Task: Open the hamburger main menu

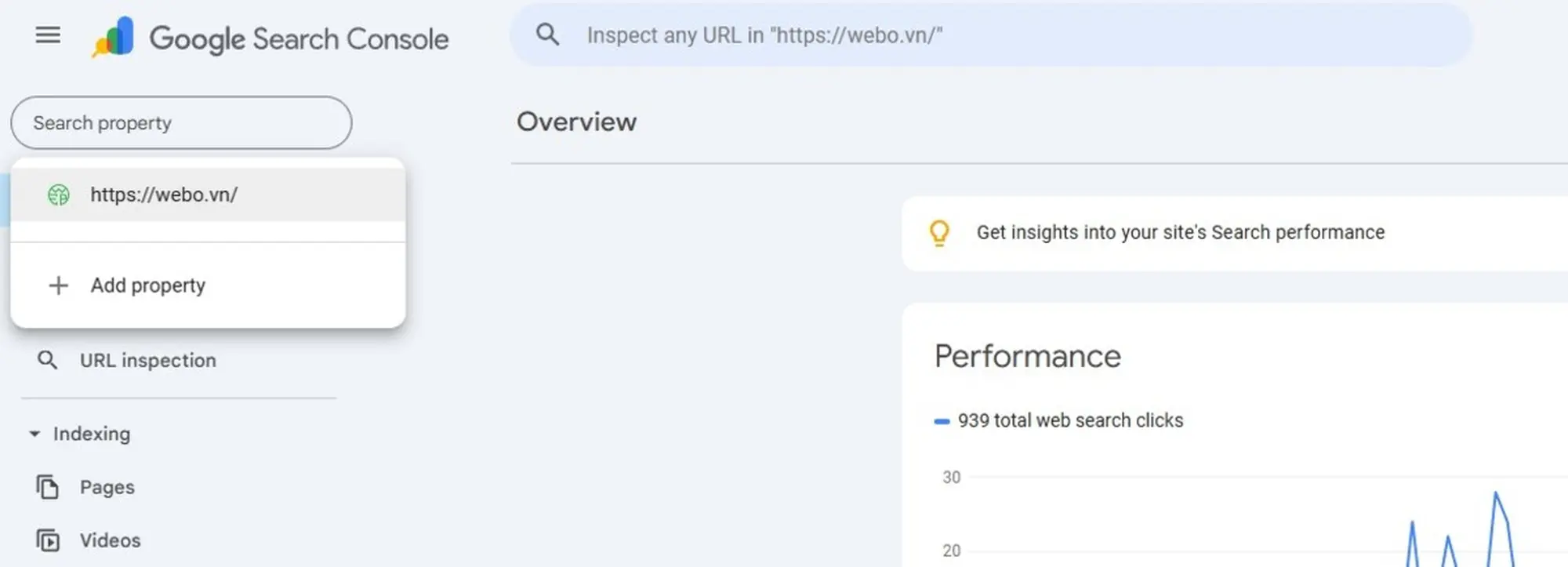Action: (x=48, y=35)
